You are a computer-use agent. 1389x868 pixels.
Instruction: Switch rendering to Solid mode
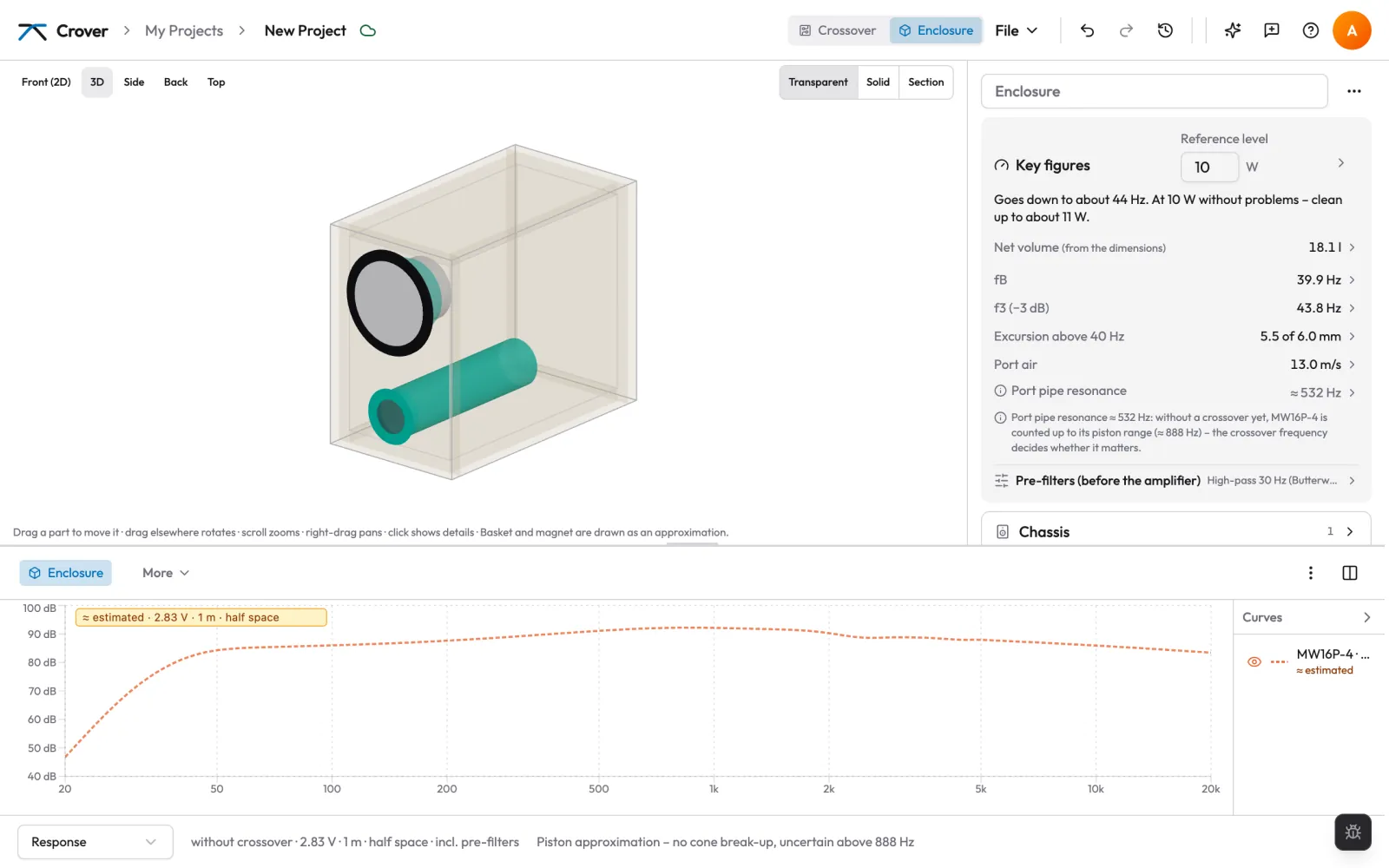click(878, 82)
